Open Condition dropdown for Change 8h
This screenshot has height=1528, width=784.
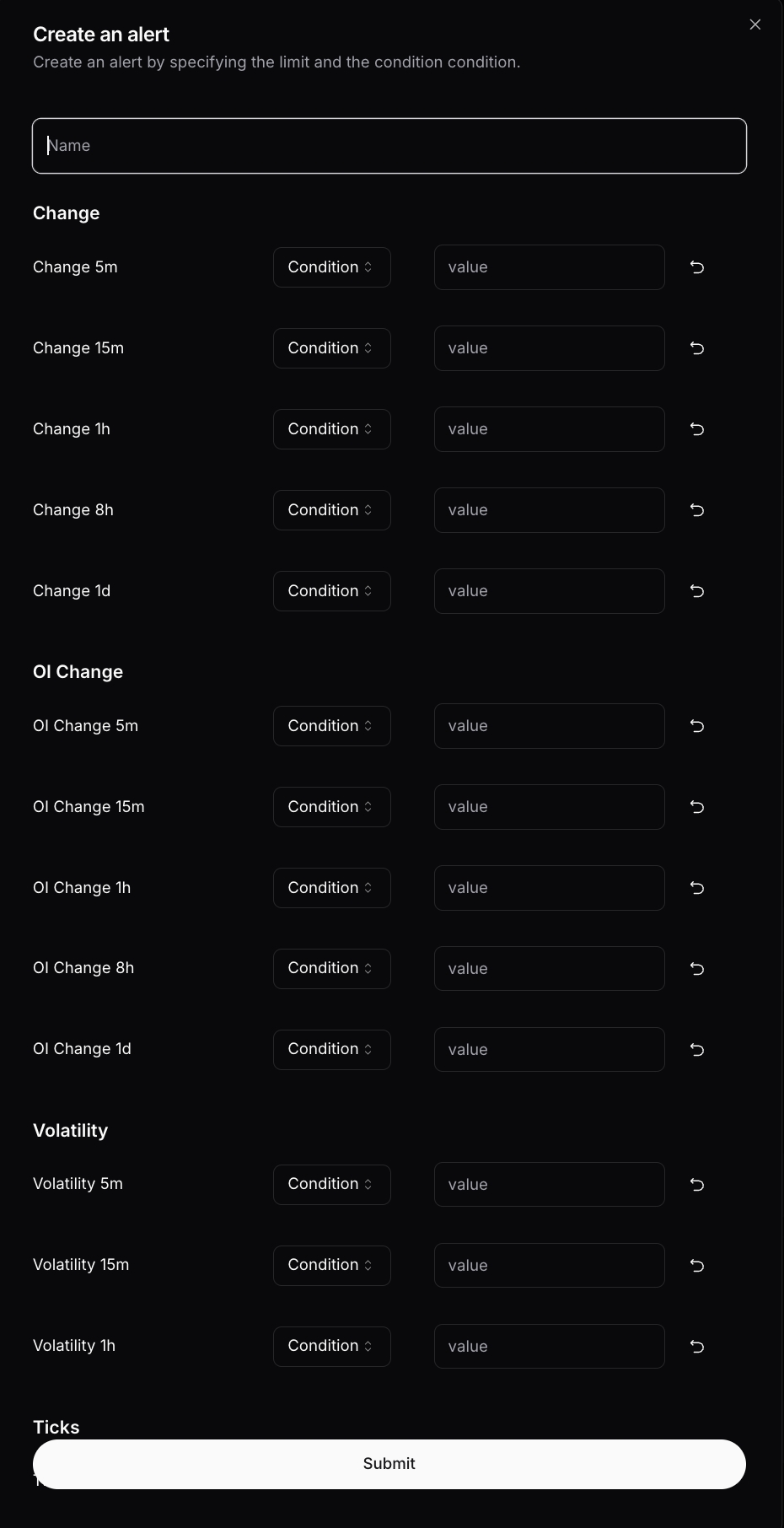(x=331, y=510)
